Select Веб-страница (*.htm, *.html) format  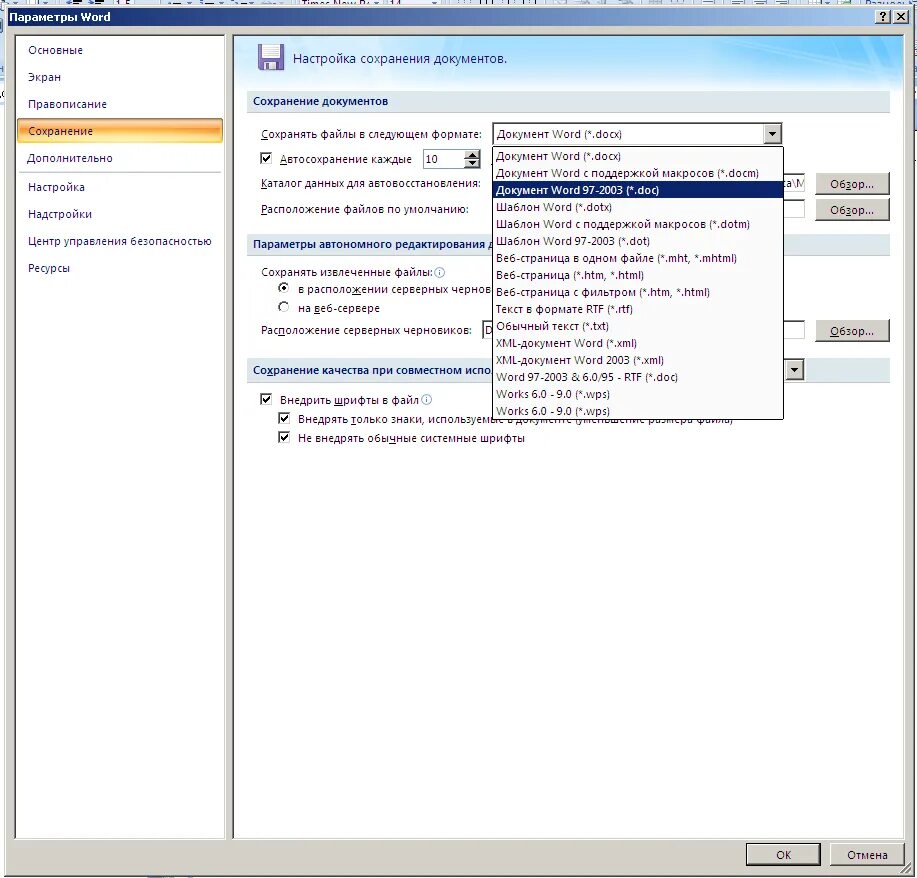tap(637, 275)
